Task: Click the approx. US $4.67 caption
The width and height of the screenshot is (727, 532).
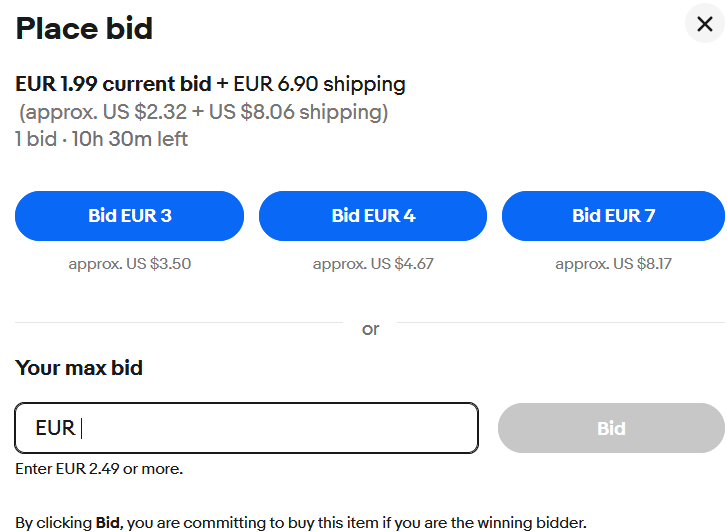Action: [x=373, y=263]
